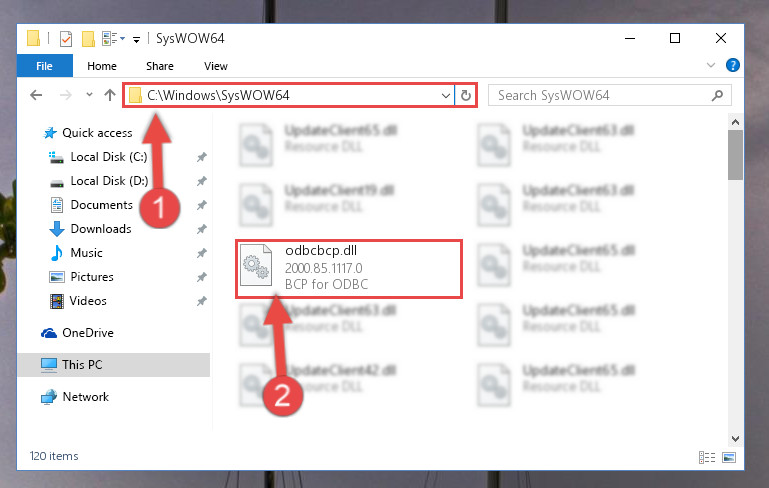
Task: Open recent locations dropdown arrow
Action: tap(89, 94)
